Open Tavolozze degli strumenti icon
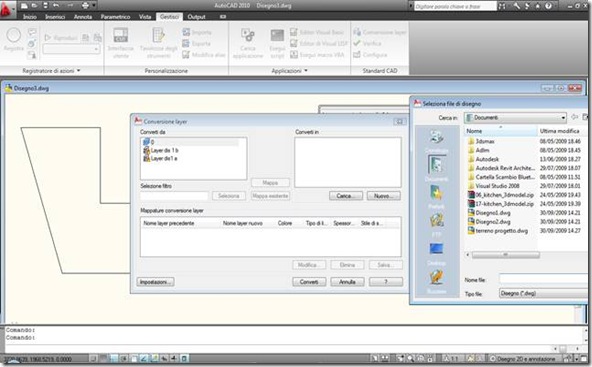The image size is (592, 367). click(x=158, y=35)
